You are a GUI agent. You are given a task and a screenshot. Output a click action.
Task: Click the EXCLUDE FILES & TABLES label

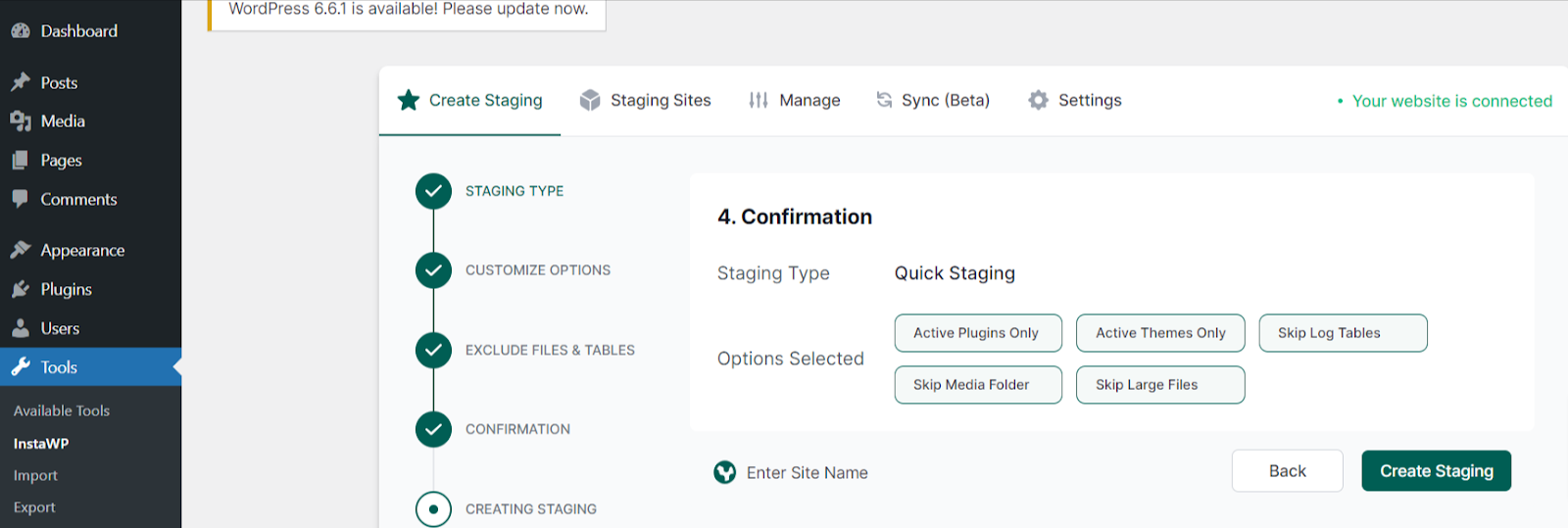[x=550, y=350]
